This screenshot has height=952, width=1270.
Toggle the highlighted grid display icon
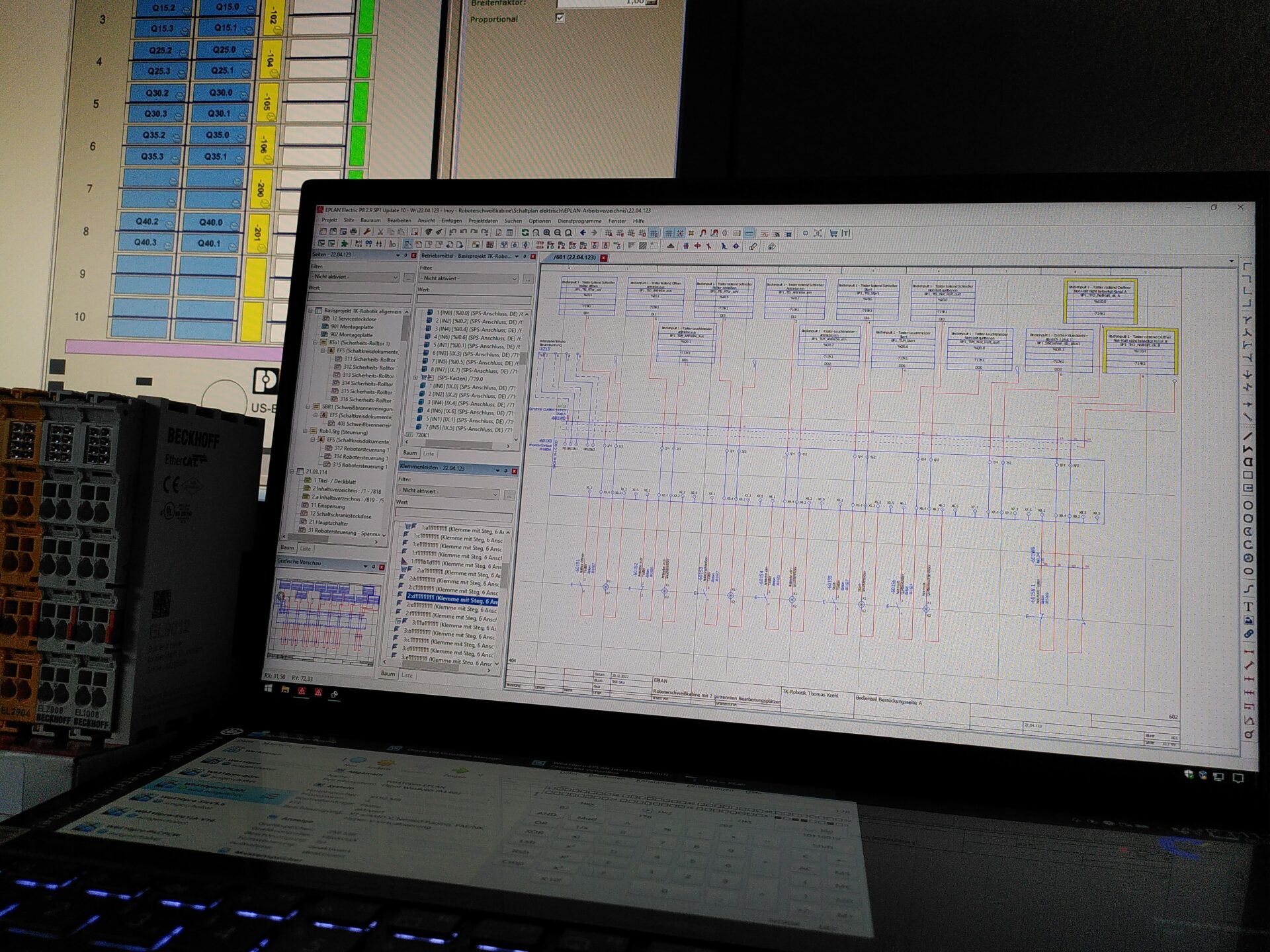tap(668, 233)
